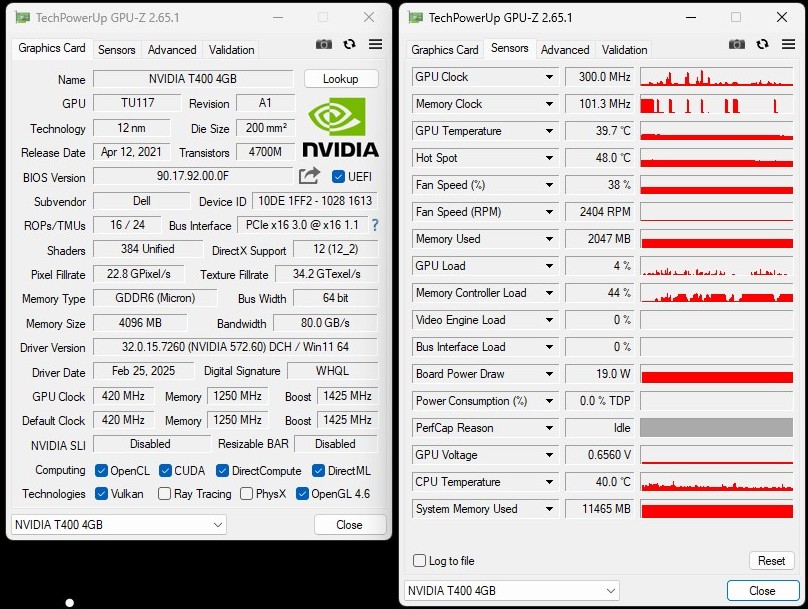Viewport: 808px width, 609px height.
Task: Switch to Graphics Card tab in right window
Action: coord(445,49)
